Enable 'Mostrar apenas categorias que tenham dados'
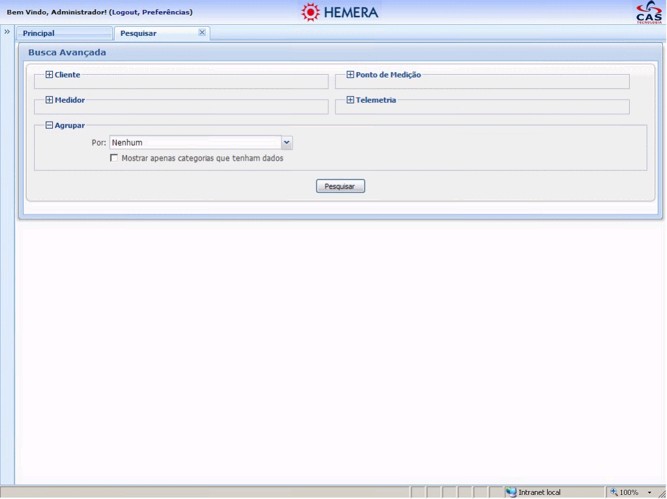The height and width of the screenshot is (499, 667). 114,158
